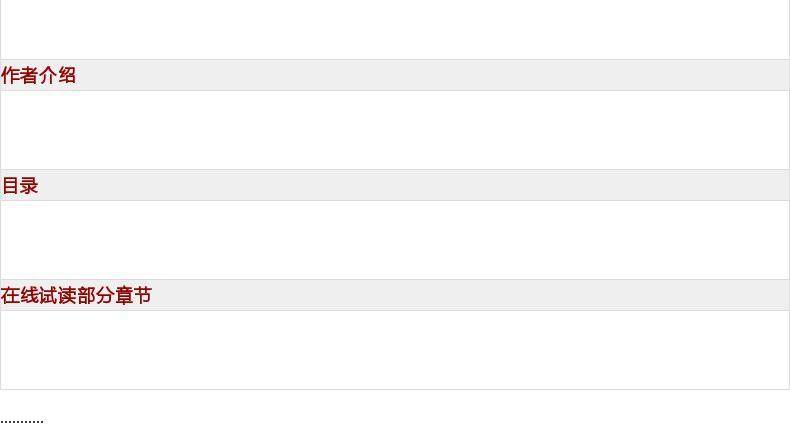Click the gray bar right of 作者介绍
Image resolution: width=790 pixels, height=443 pixels.
430,76
